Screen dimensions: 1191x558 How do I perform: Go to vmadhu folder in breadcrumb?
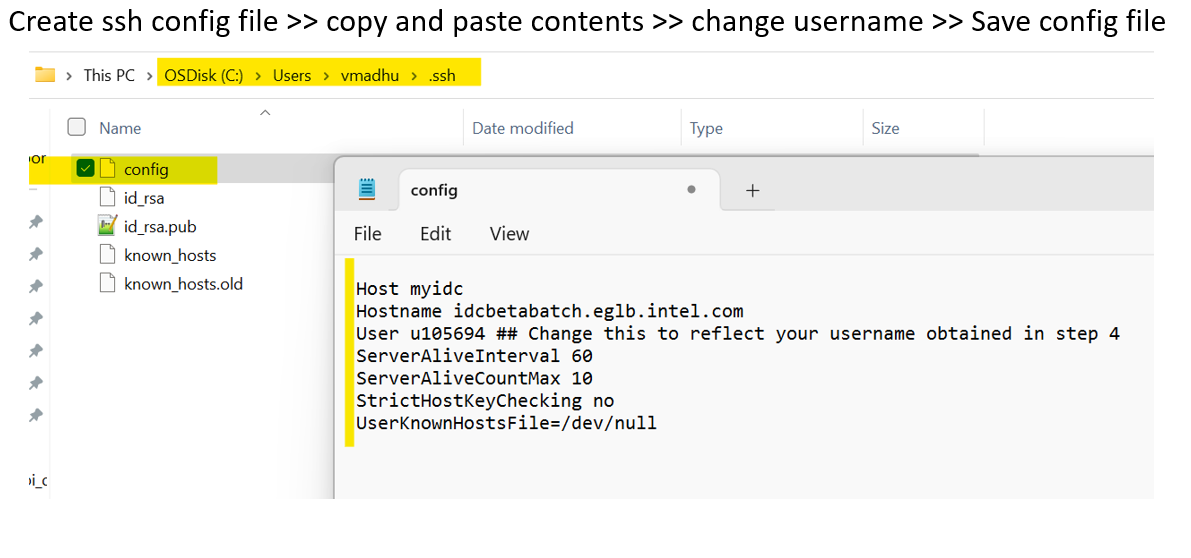coord(370,75)
